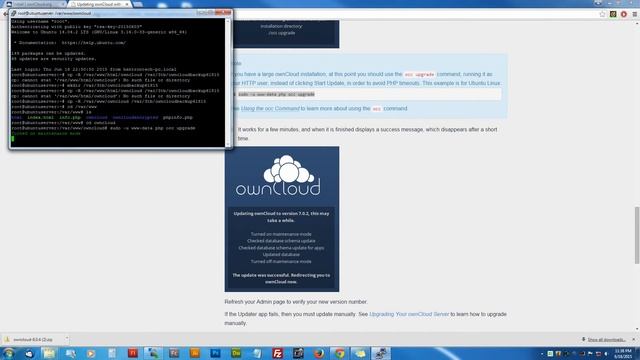Switch to the first background browser tab
Image resolution: width=640 pixels, height=360 pixels.
coord(35,4)
